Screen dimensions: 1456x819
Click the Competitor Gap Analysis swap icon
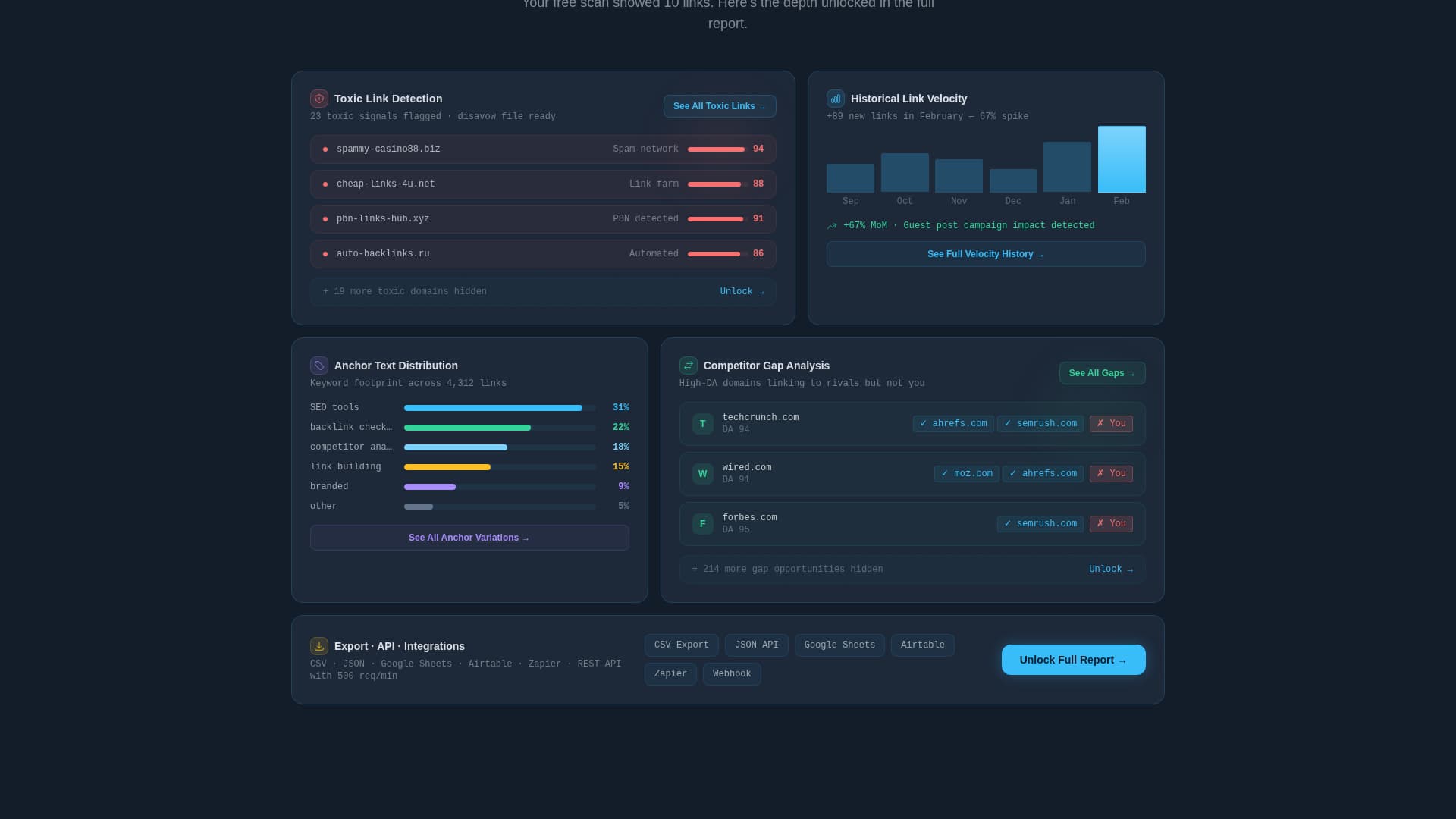point(688,366)
